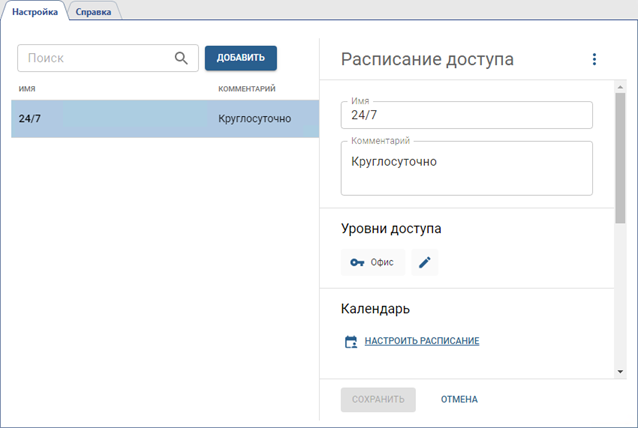Open the Справка tab

coord(94,11)
